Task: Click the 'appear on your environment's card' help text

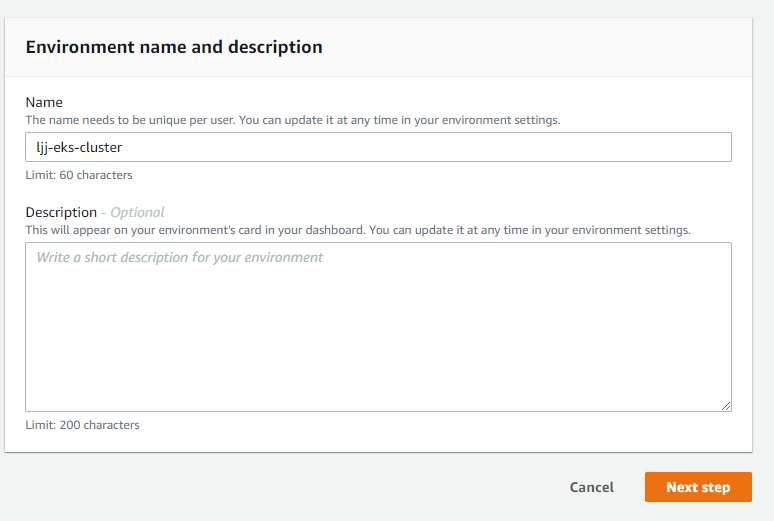Action: 358,230
